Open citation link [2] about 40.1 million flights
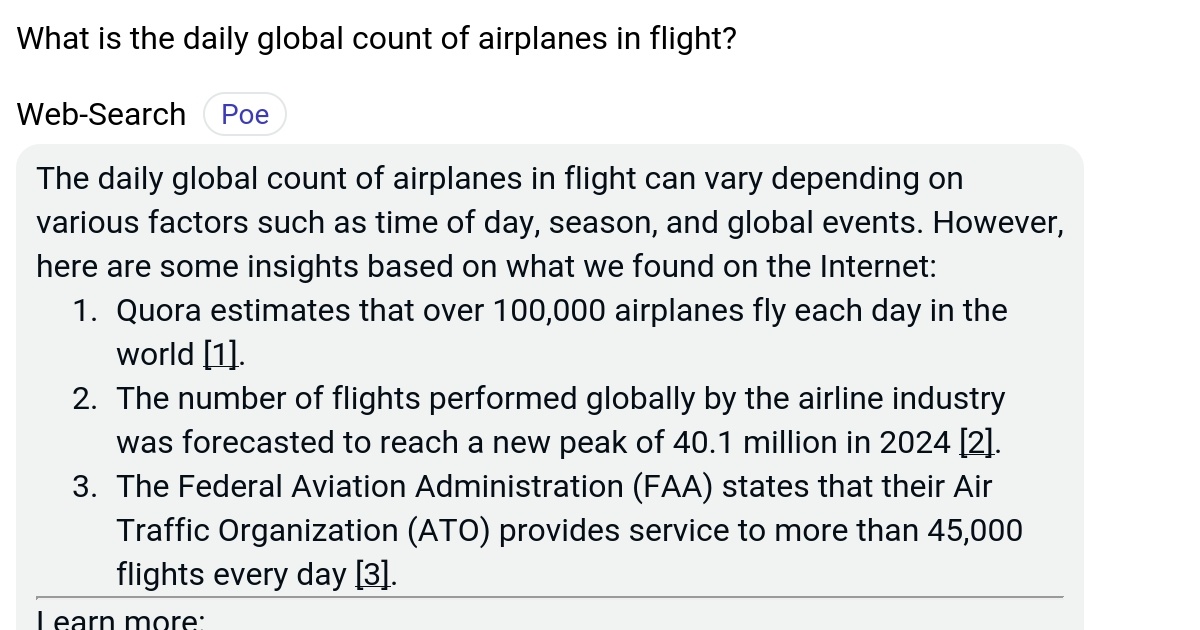 [x=975, y=442]
